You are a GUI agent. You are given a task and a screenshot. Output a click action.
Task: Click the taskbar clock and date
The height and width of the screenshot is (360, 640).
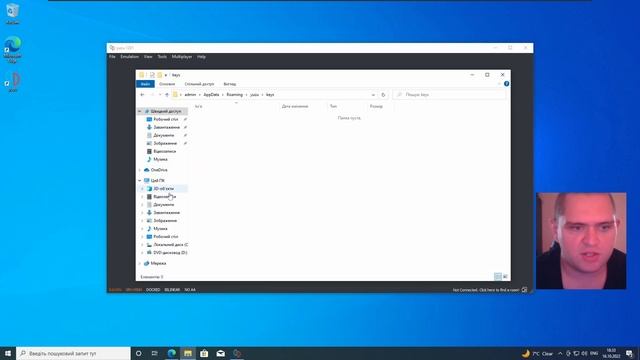coord(611,353)
